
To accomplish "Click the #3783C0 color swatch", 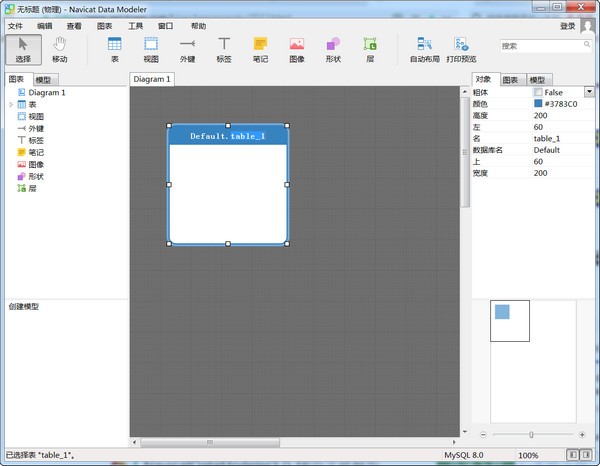I will (x=538, y=103).
